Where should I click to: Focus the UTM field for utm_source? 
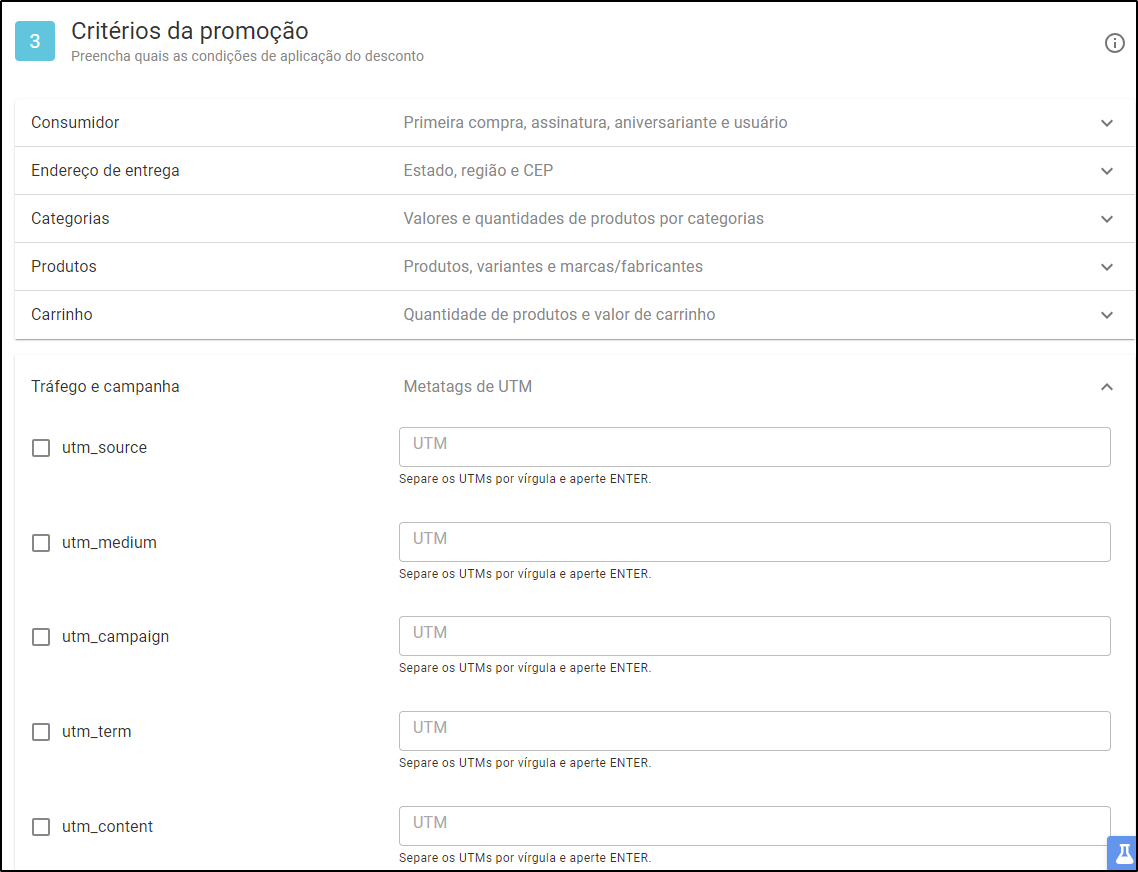[754, 447]
